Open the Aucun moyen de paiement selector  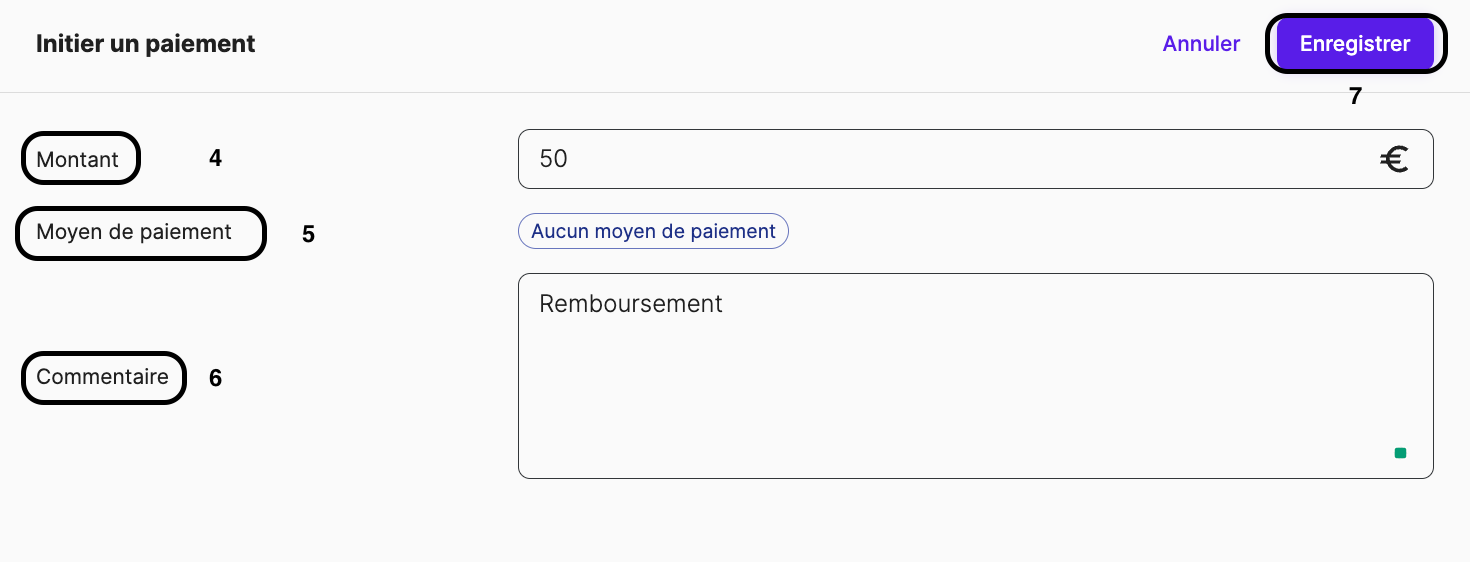pos(653,231)
